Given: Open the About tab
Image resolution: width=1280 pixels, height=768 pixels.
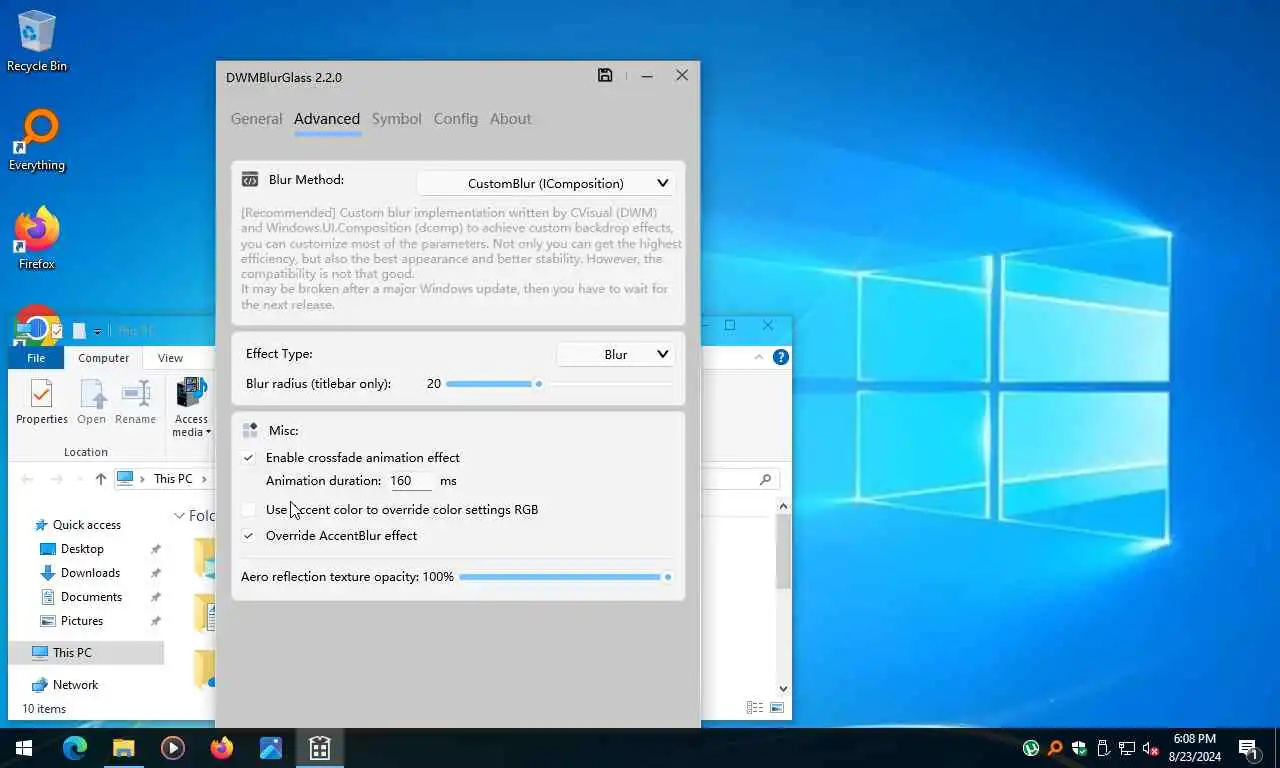Looking at the screenshot, I should [x=510, y=118].
